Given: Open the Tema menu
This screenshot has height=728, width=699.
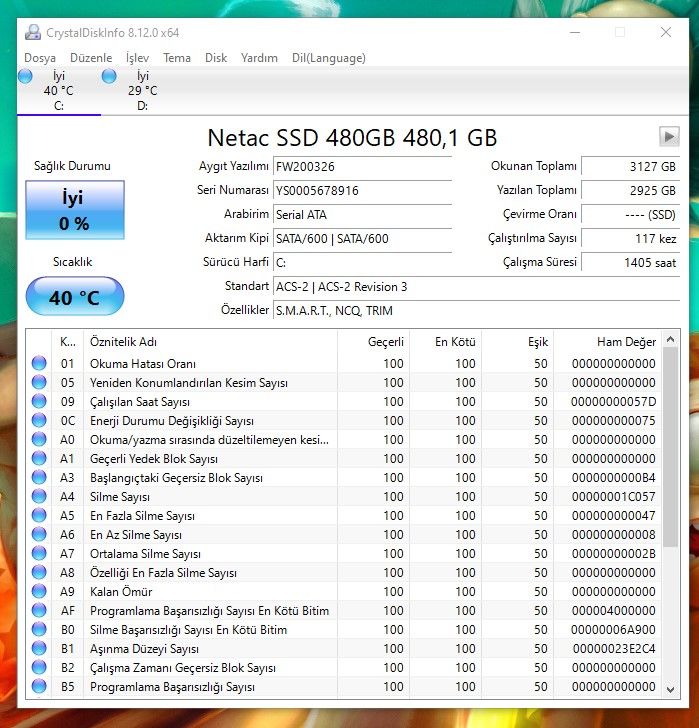Looking at the screenshot, I should pos(177,58).
